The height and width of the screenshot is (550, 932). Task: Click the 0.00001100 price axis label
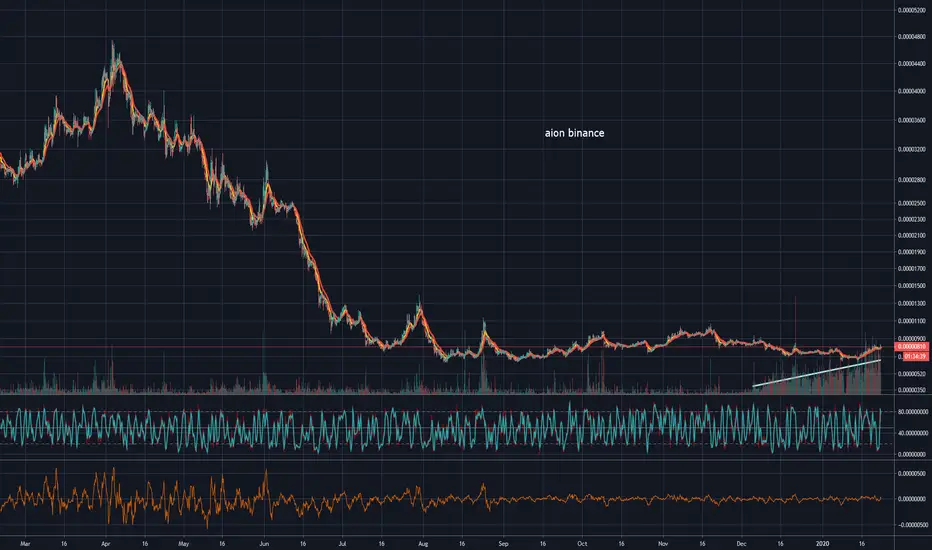[912, 321]
